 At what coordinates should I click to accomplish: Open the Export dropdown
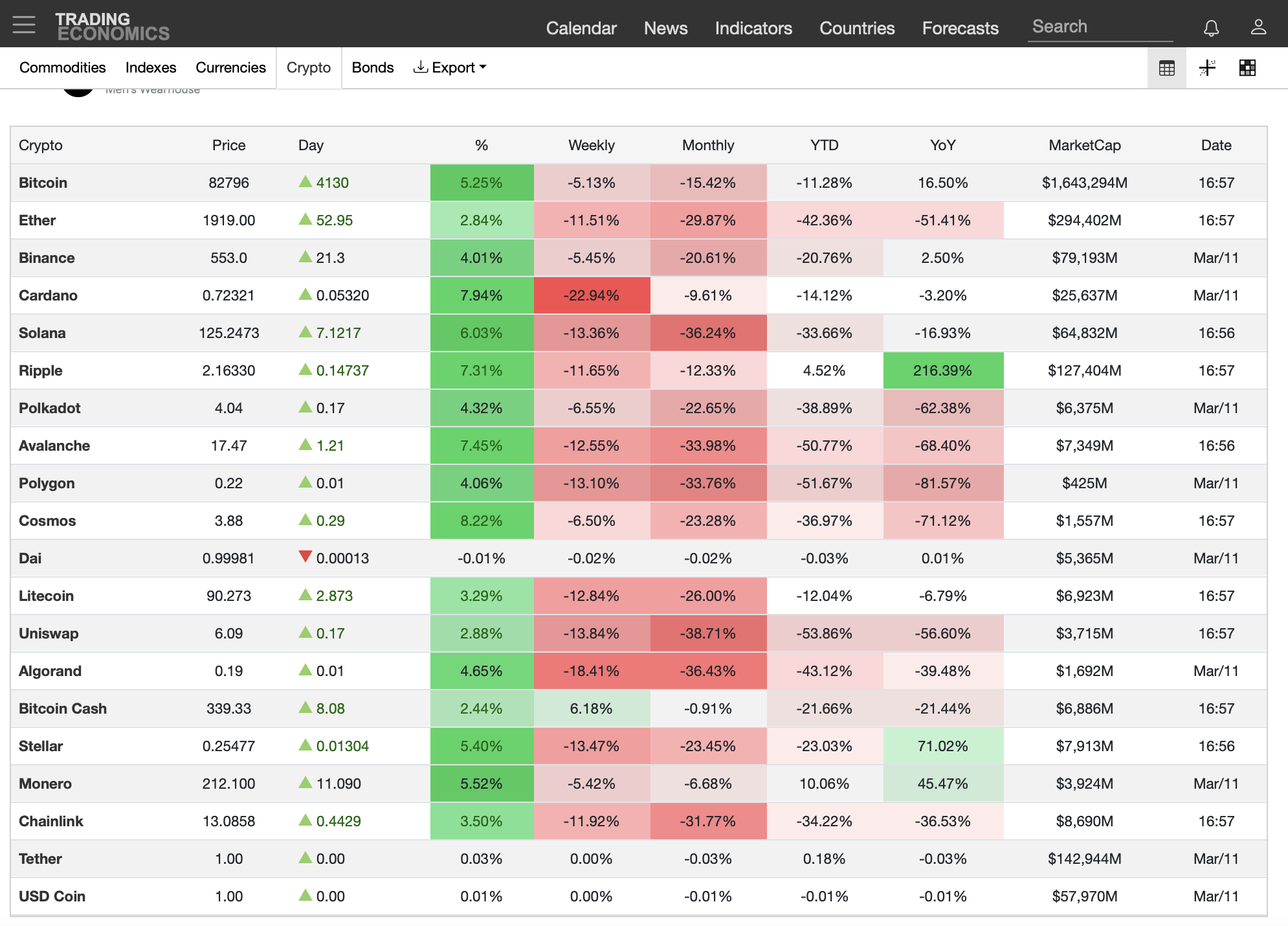tap(450, 67)
